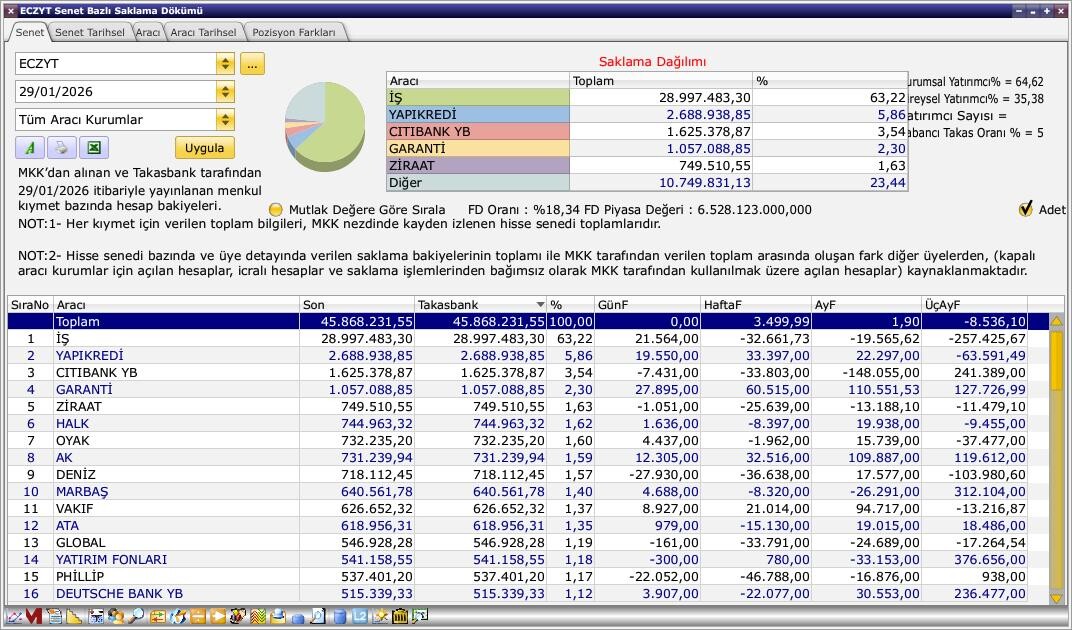1072x630 pixels.
Task: Toggle the Adet checkbox
Action: (1025, 209)
